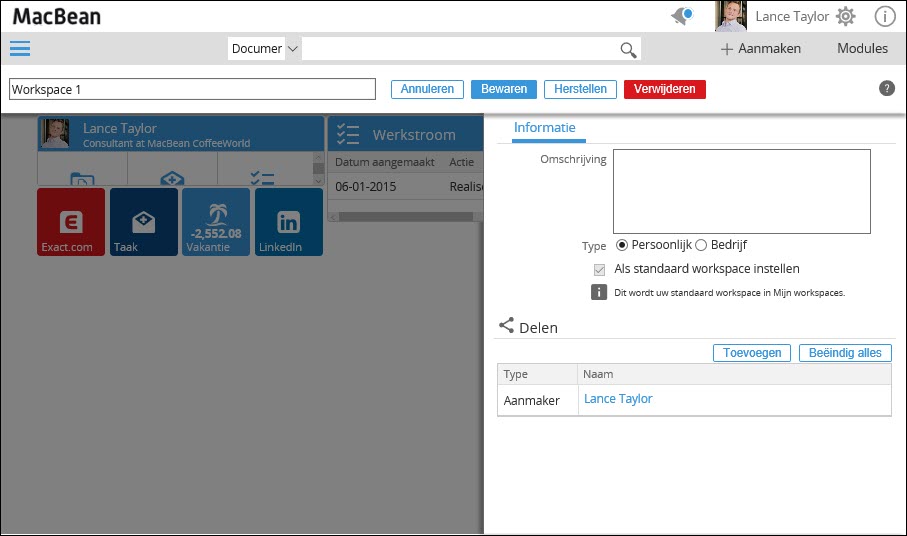Click the Werkstroom widget title
Viewport: 907px width, 536px height.
click(x=414, y=135)
